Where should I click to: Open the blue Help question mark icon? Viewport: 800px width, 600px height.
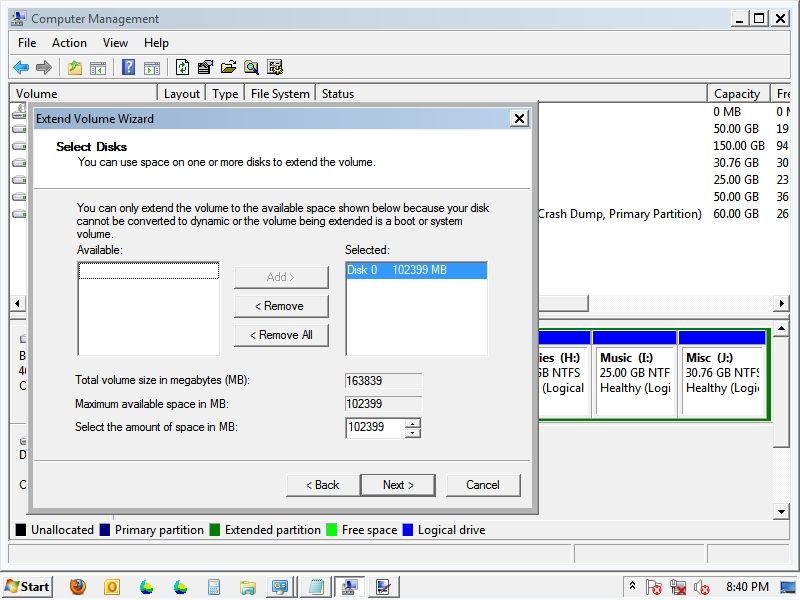pyautogui.click(x=128, y=68)
